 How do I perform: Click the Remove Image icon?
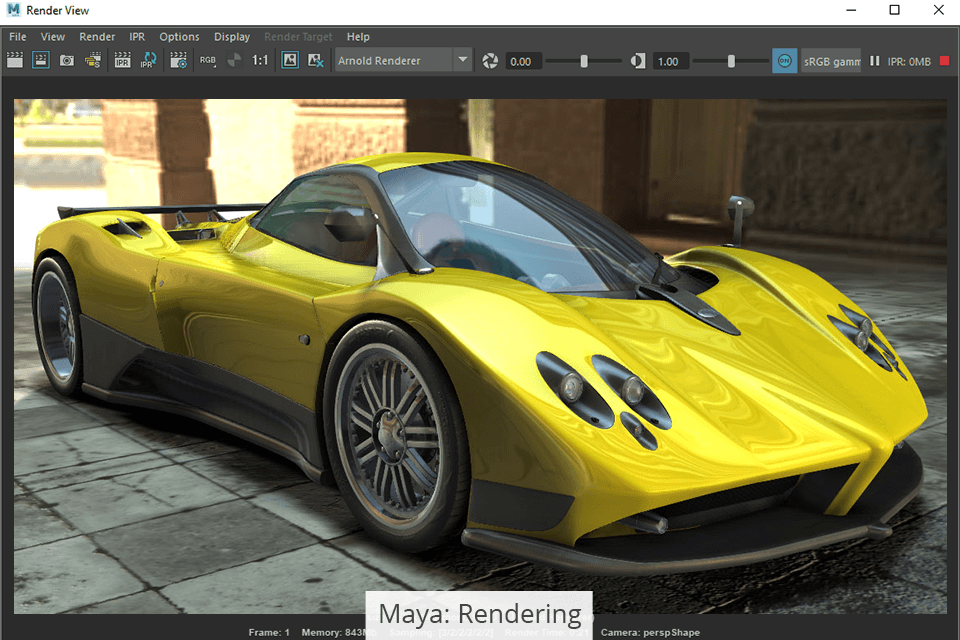(316, 61)
